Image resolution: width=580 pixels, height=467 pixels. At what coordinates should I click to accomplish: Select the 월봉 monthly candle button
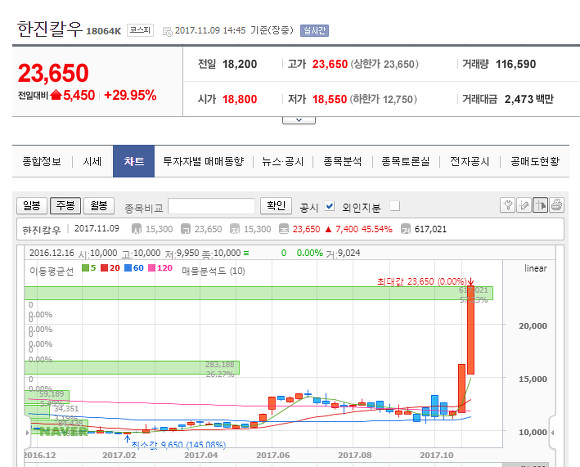(99, 205)
